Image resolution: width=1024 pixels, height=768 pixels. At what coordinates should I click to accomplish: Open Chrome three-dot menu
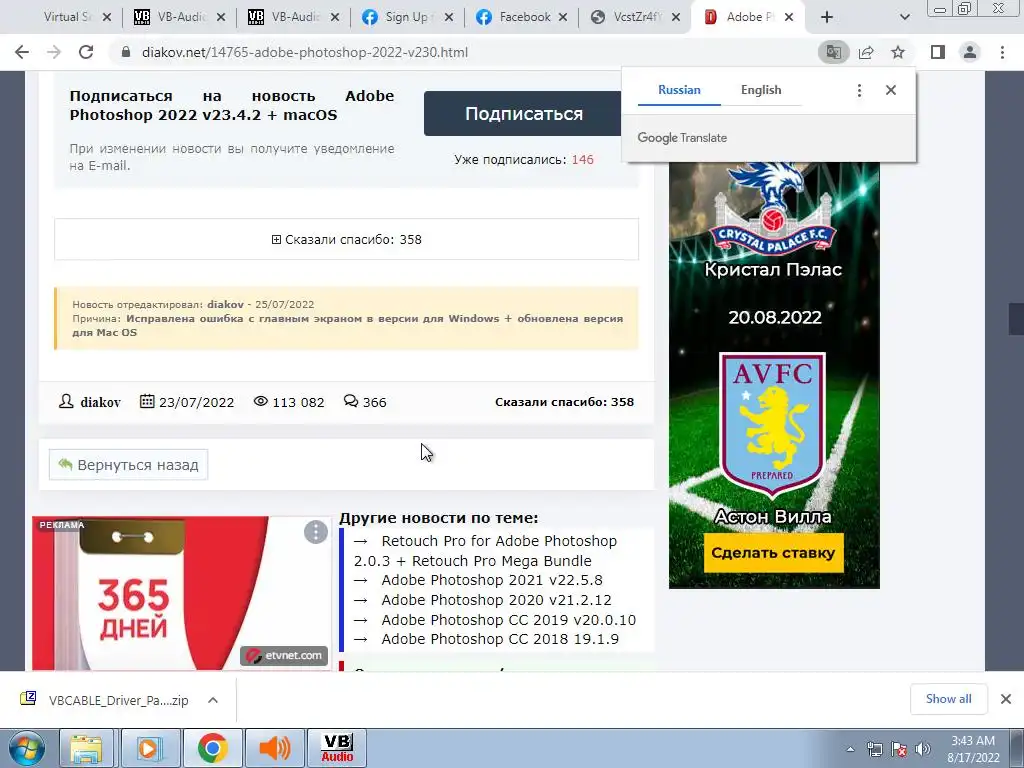[1002, 52]
